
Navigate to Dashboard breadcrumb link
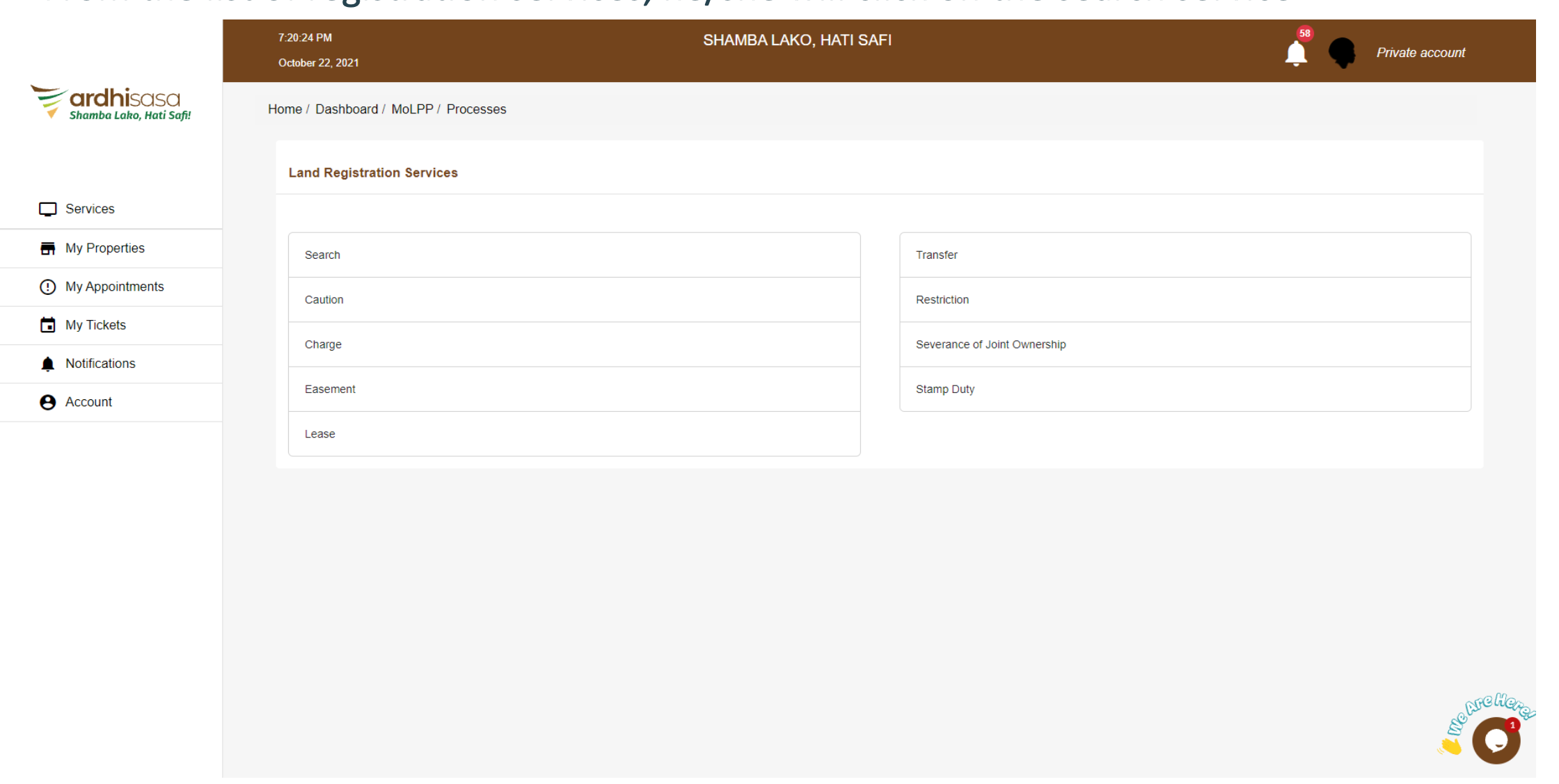347,109
